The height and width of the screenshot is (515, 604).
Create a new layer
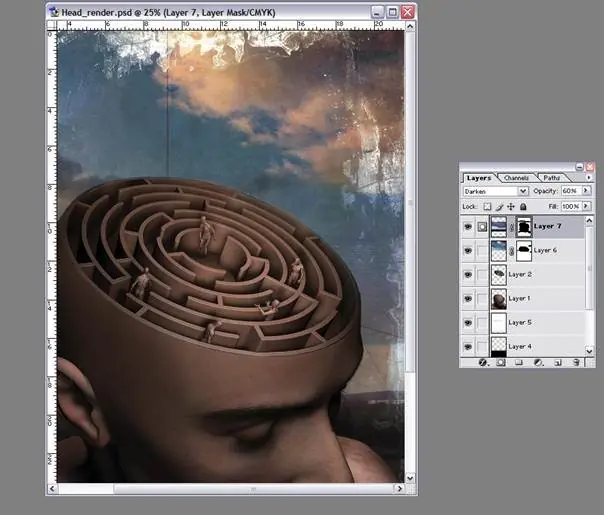point(558,362)
